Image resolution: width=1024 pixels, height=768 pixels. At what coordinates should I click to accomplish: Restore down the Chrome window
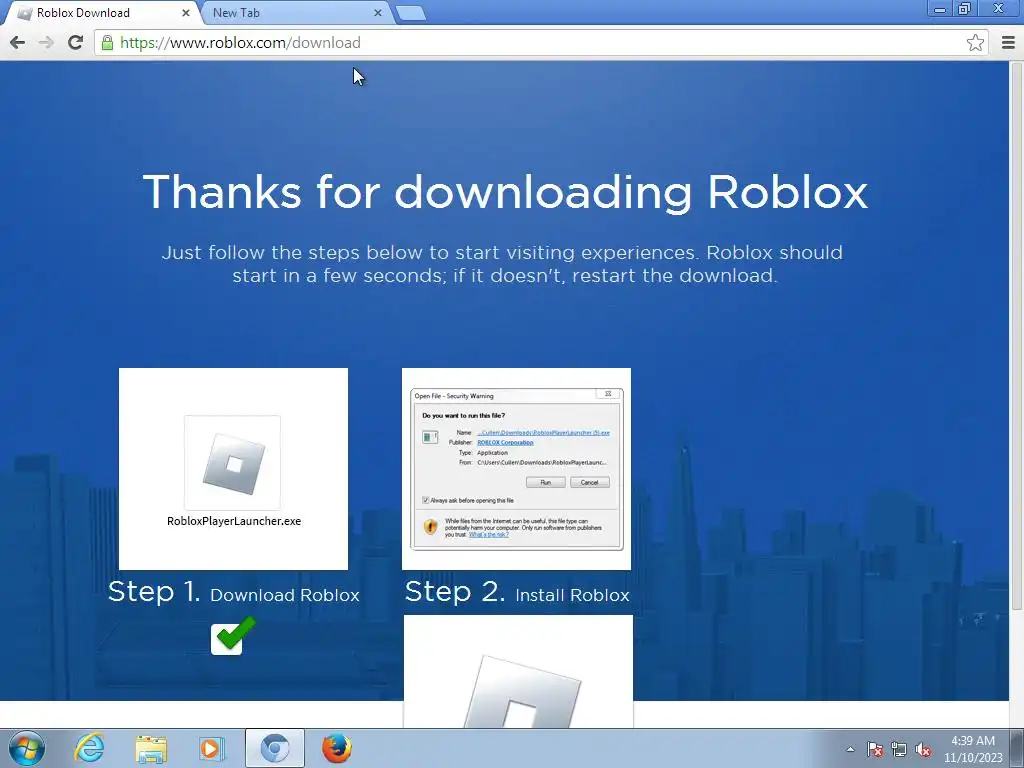coord(965,9)
